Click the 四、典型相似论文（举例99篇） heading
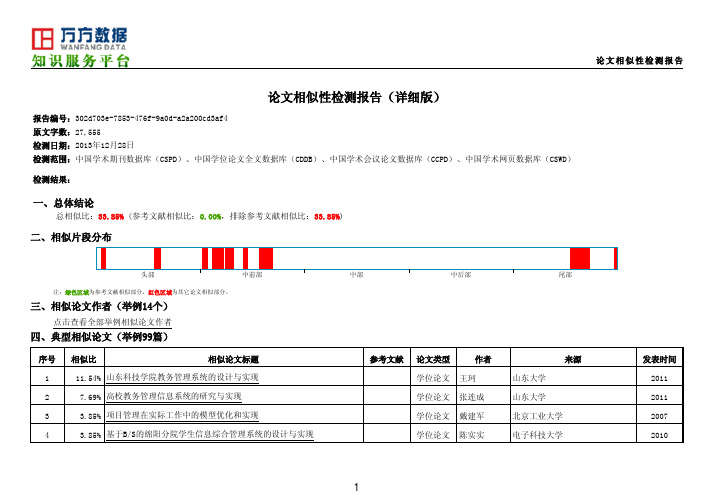 pyautogui.click(x=100, y=337)
